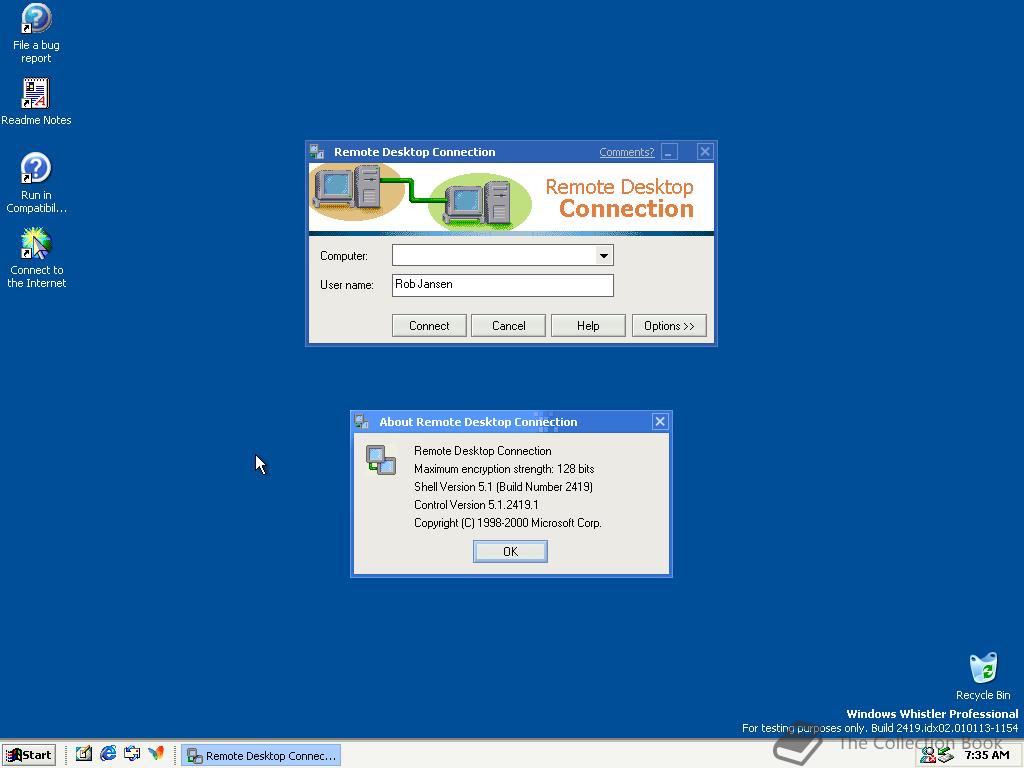Open the notepad-style quick launch icon
The width and height of the screenshot is (1024, 768).
84,754
